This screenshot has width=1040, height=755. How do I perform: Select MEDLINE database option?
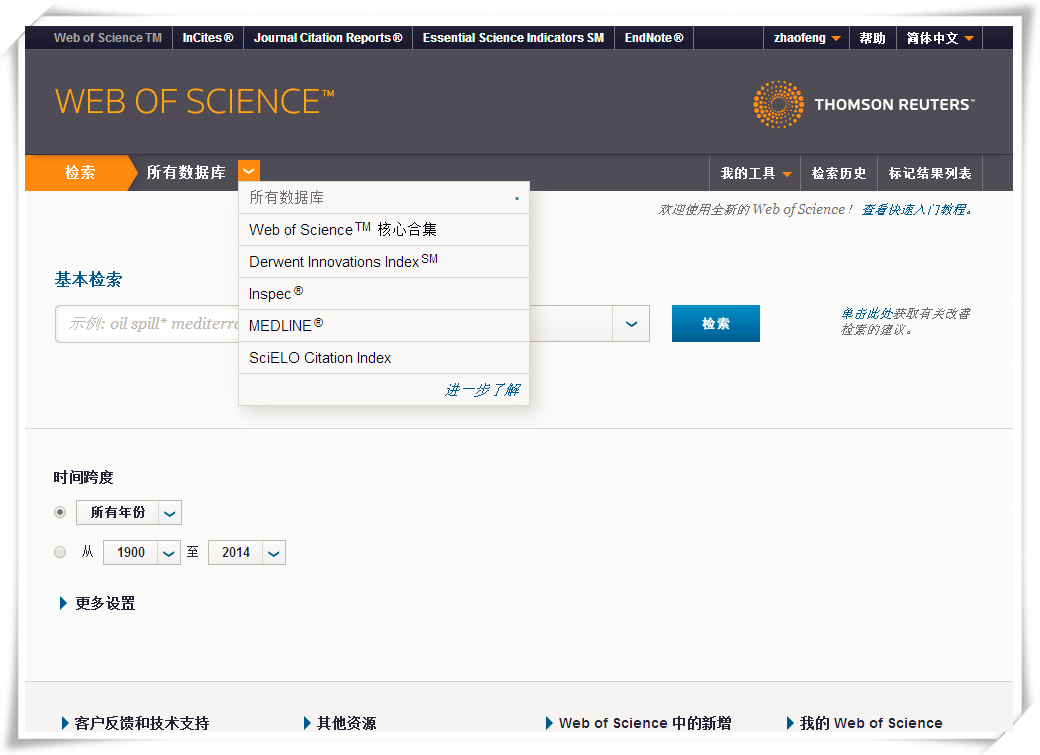286,326
